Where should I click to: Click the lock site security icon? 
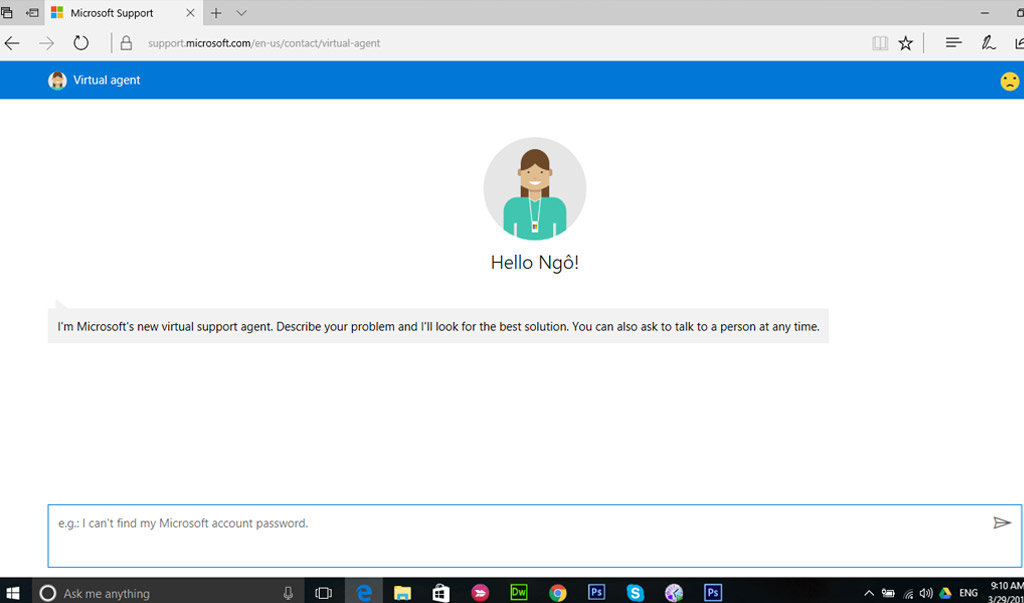point(126,43)
